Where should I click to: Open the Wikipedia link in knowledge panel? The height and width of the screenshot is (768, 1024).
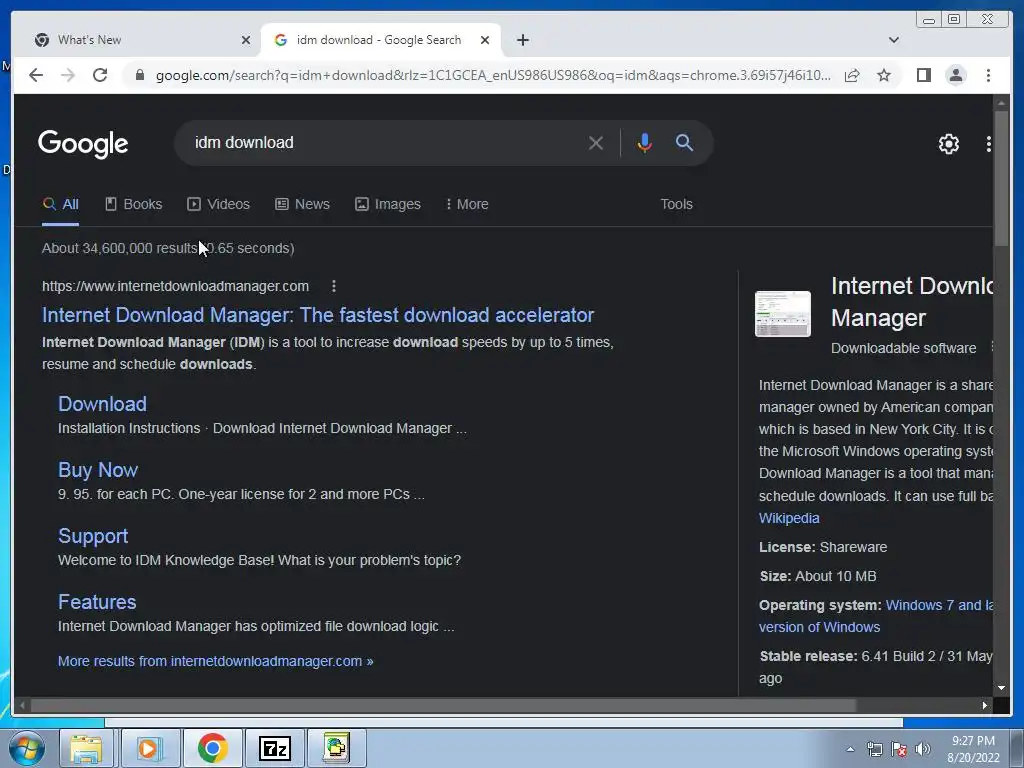789,518
